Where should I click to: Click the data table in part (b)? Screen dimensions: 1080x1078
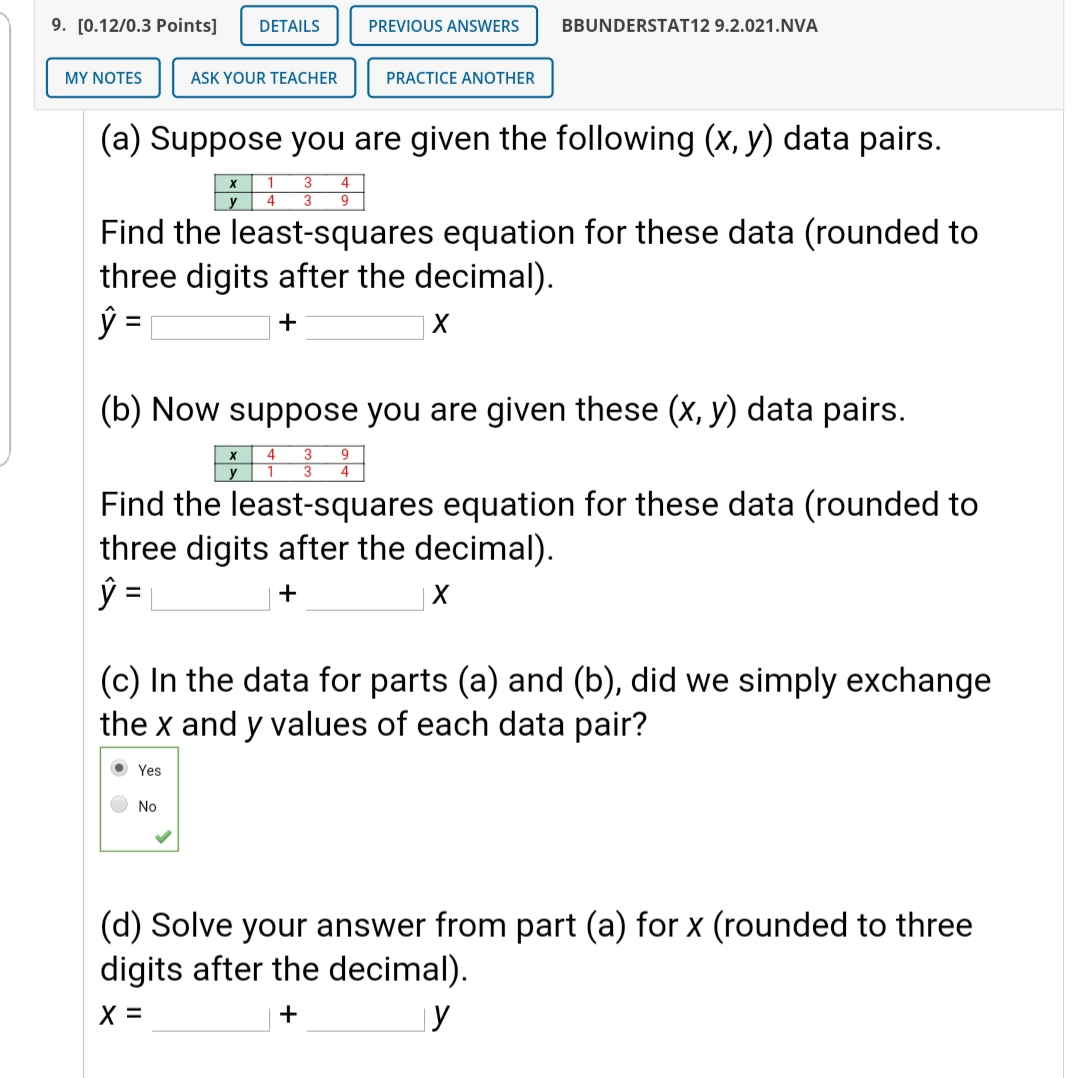click(289, 463)
